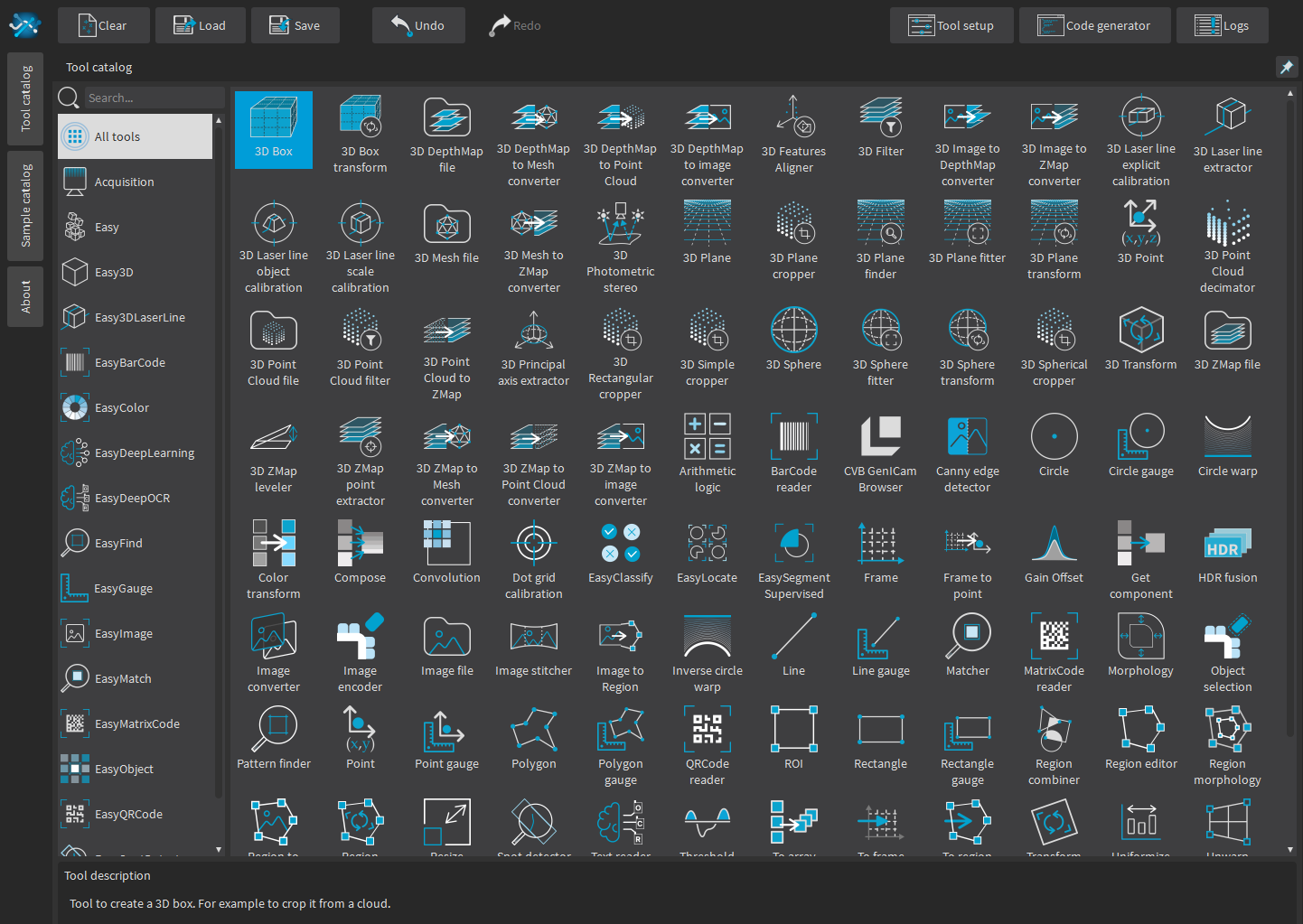
Task: Select the Morphology tool
Action: click(x=1140, y=638)
